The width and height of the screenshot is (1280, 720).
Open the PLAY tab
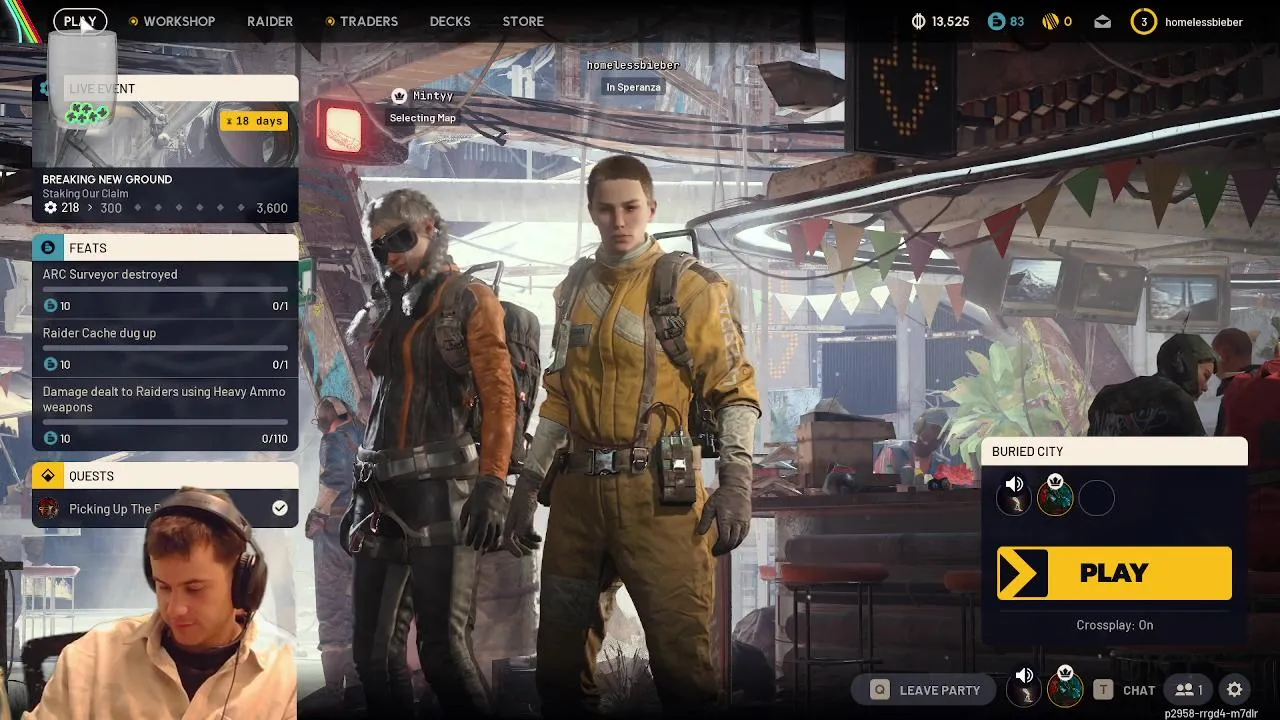click(x=80, y=21)
